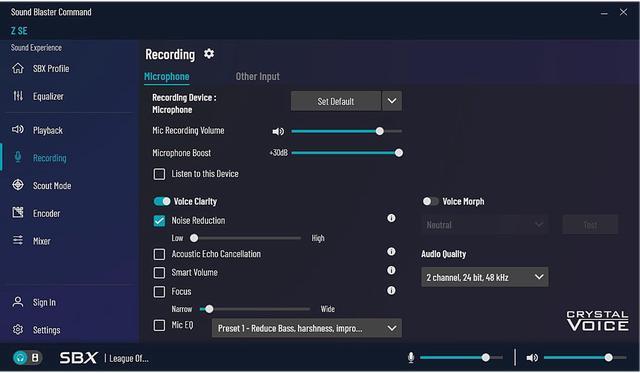Open the Voice Morph Neutral dropdown
Image resolution: width=640 pixels, height=373 pixels.
(484, 225)
